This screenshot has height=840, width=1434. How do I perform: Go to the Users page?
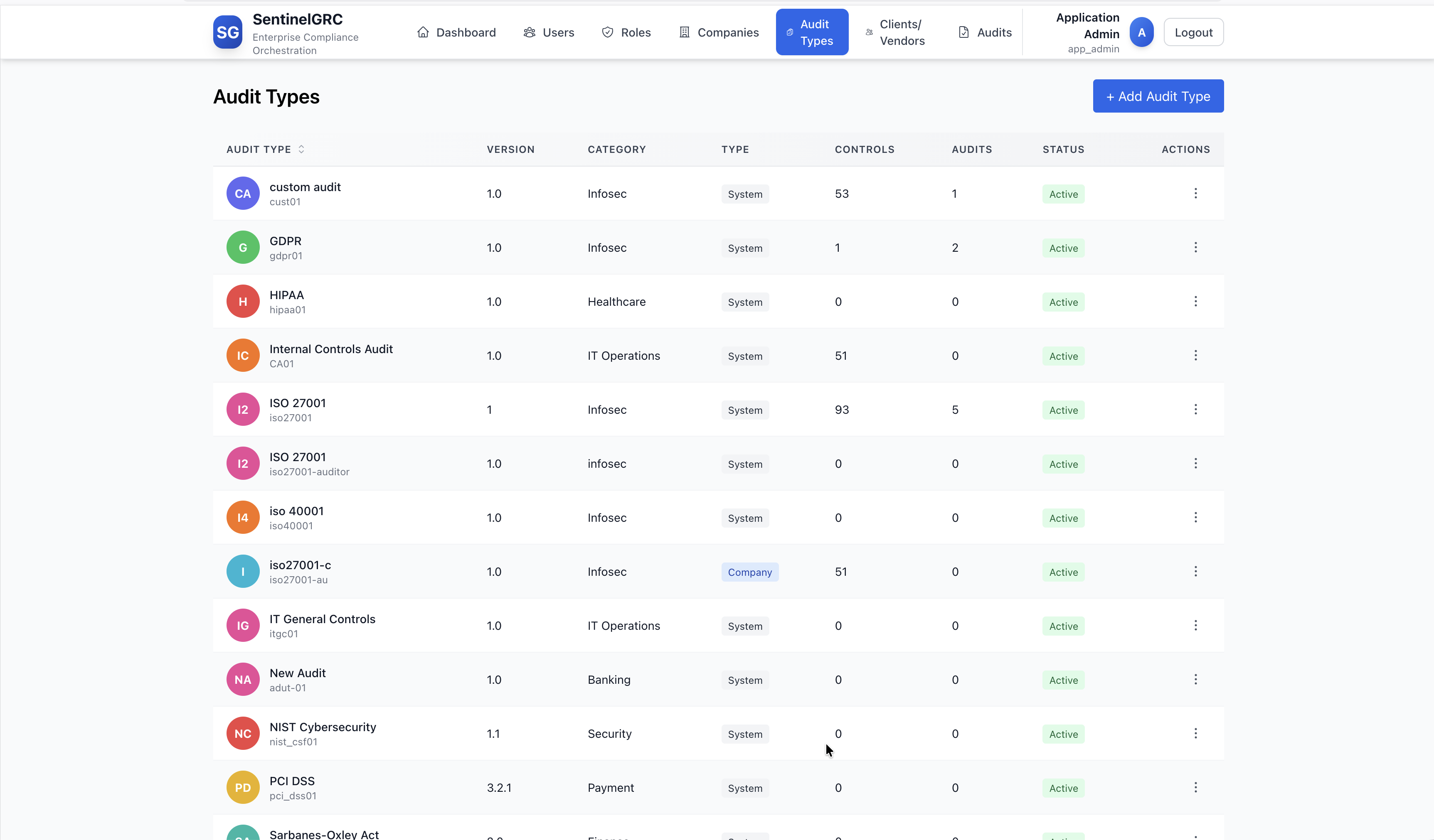pos(549,32)
